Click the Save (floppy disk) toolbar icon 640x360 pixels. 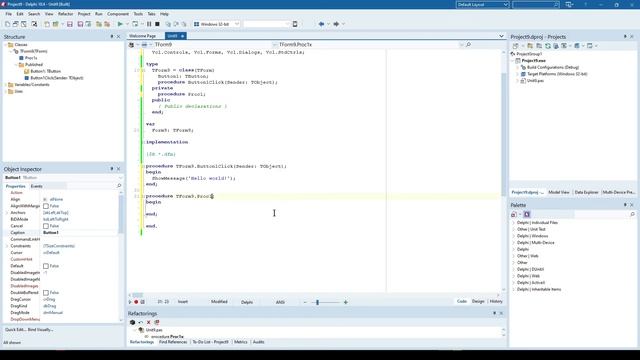click(x=70, y=24)
